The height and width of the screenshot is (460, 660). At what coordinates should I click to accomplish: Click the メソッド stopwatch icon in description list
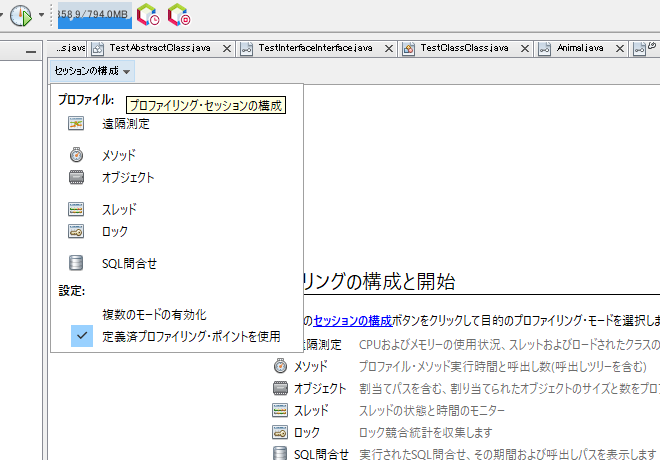(280, 366)
